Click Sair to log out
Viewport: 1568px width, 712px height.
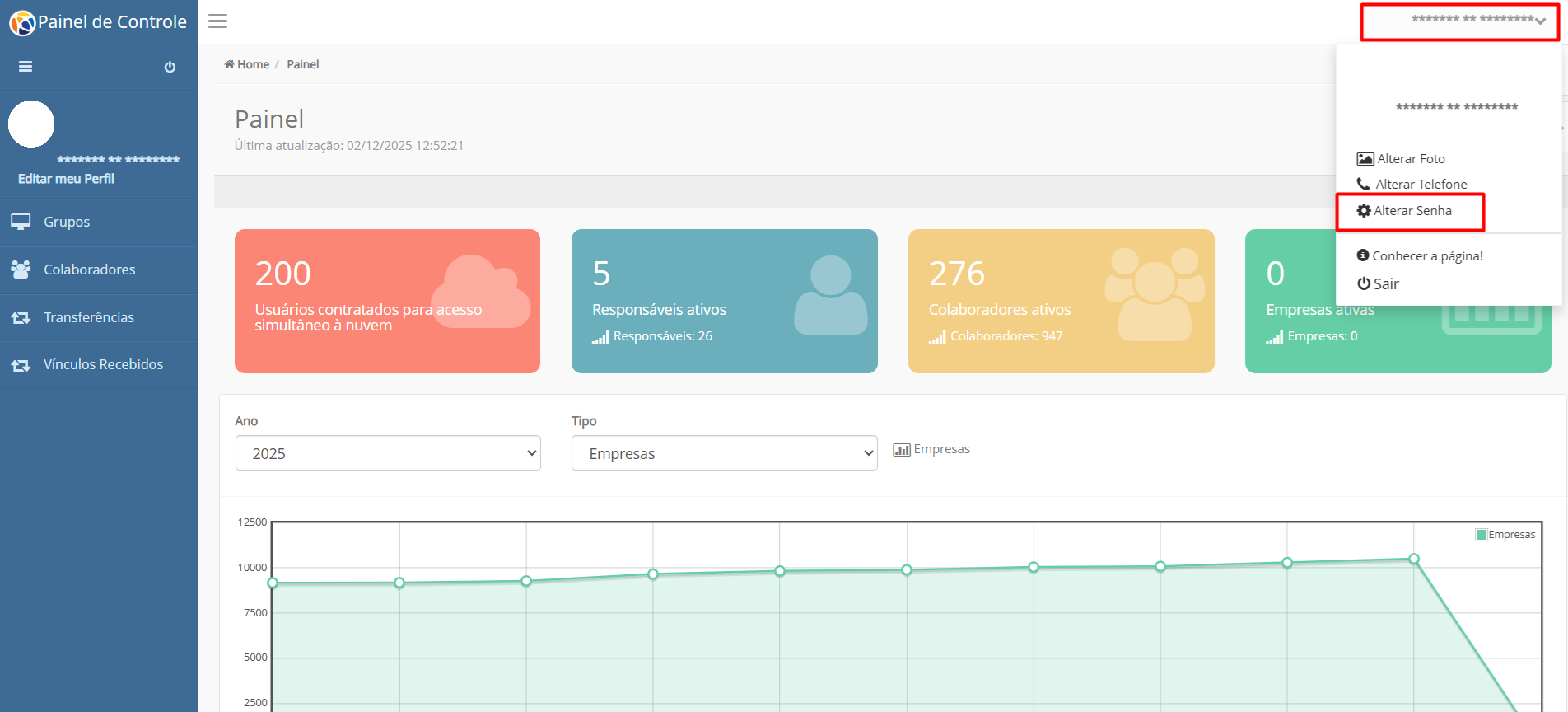[1378, 284]
